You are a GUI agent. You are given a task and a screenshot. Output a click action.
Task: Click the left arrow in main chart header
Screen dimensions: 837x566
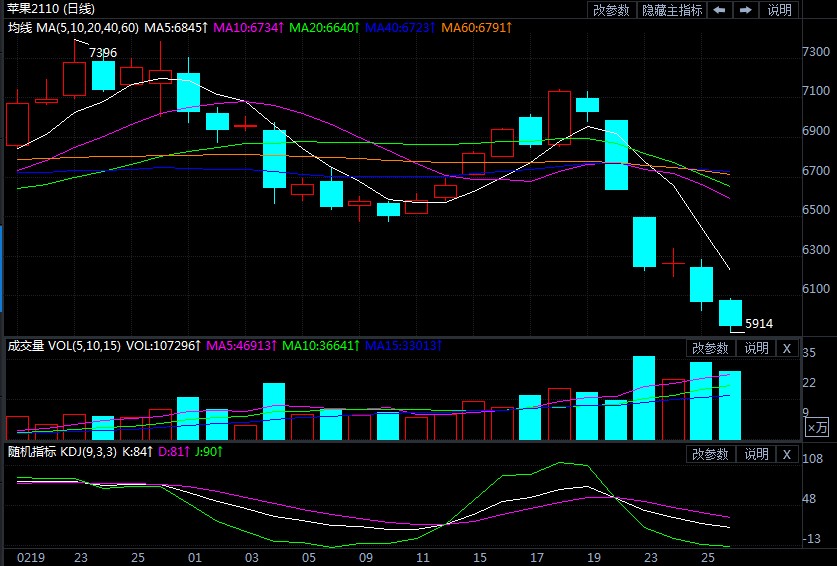click(720, 10)
